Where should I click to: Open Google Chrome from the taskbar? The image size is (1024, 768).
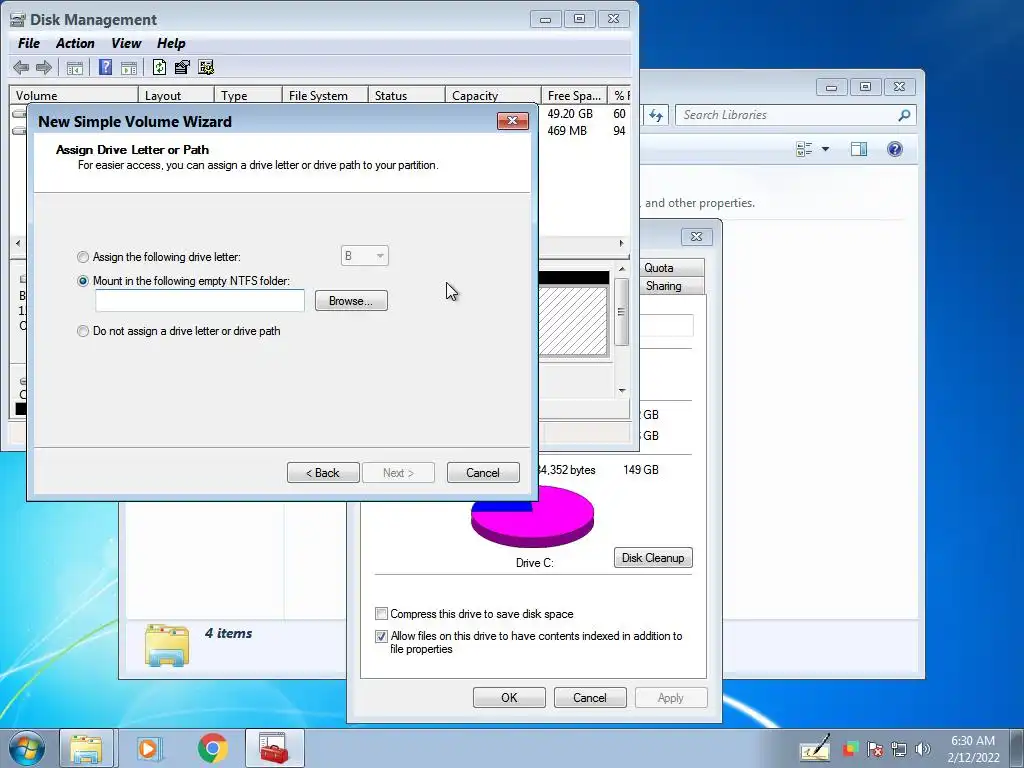(x=213, y=748)
